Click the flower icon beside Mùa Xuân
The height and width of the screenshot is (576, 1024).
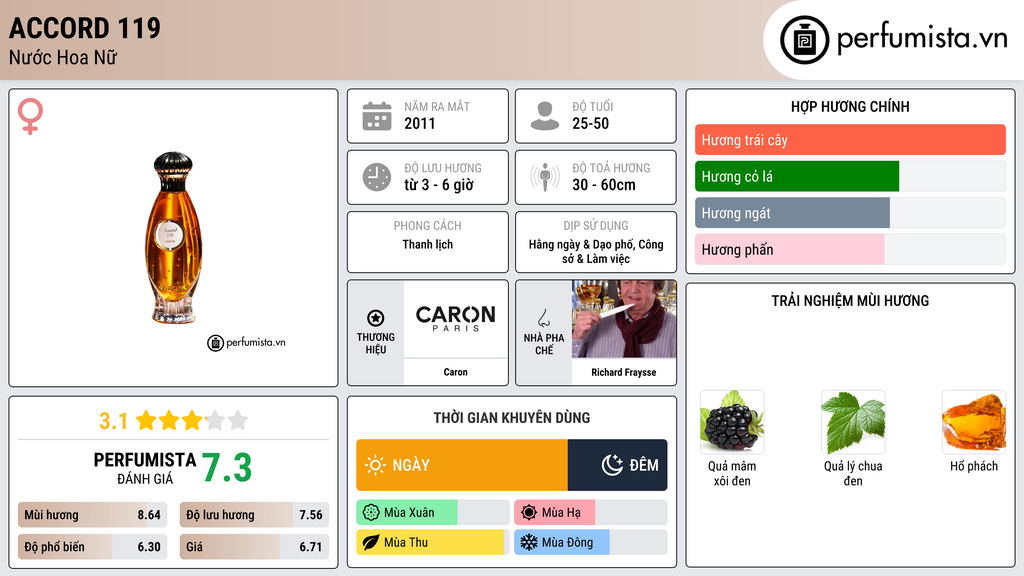tap(371, 513)
